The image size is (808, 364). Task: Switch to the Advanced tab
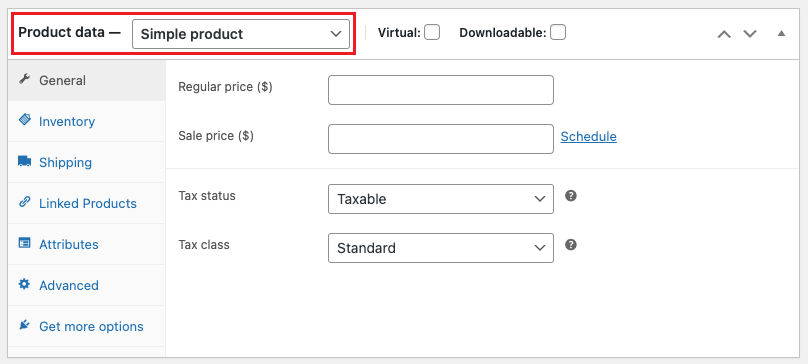pos(87,285)
